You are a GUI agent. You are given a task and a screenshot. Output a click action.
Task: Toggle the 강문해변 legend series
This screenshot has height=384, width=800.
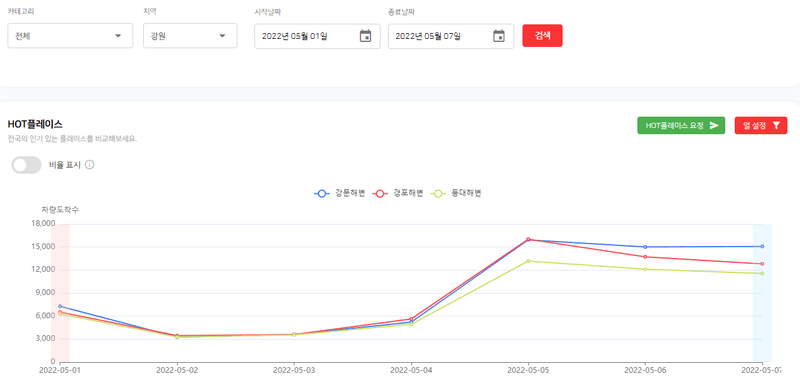(x=339, y=193)
